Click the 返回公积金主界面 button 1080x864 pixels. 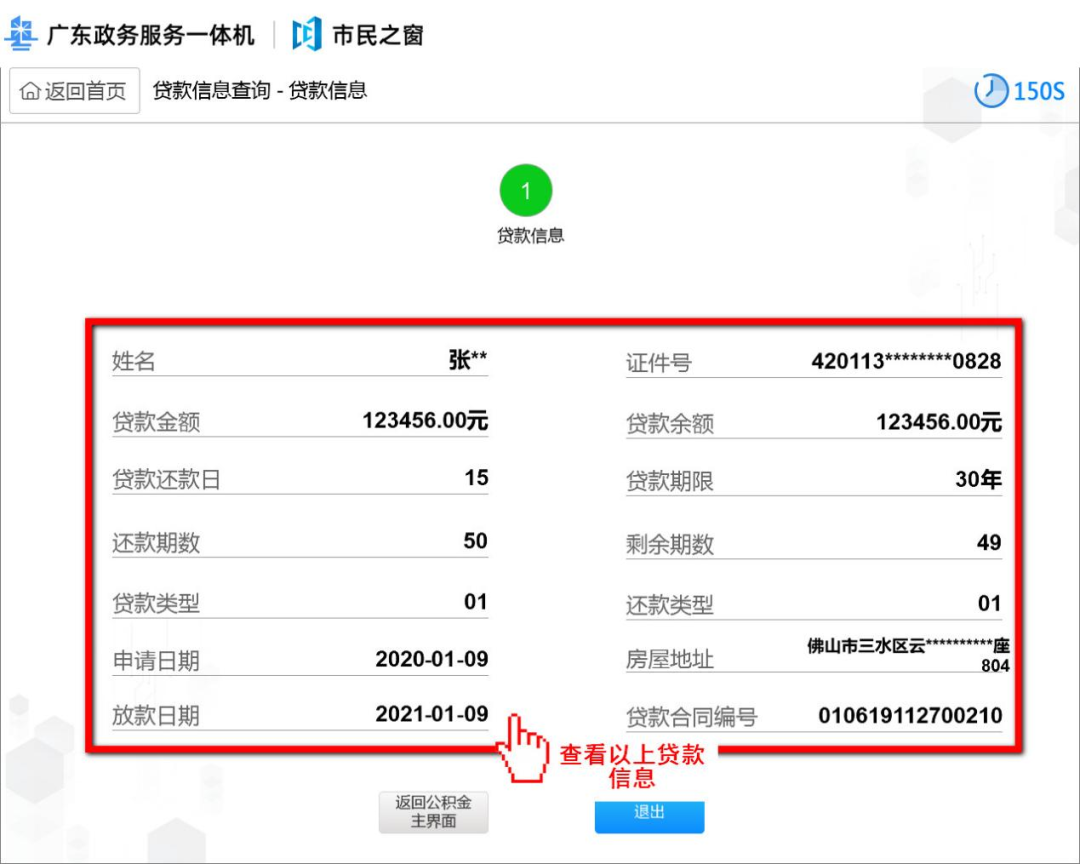tap(433, 812)
